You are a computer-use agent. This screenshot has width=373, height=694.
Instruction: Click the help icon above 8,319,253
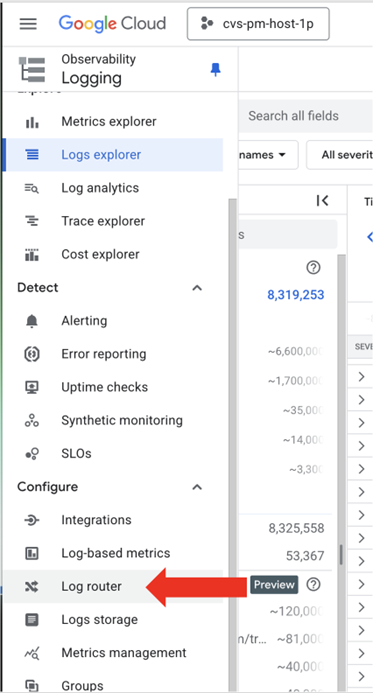pyautogui.click(x=313, y=267)
